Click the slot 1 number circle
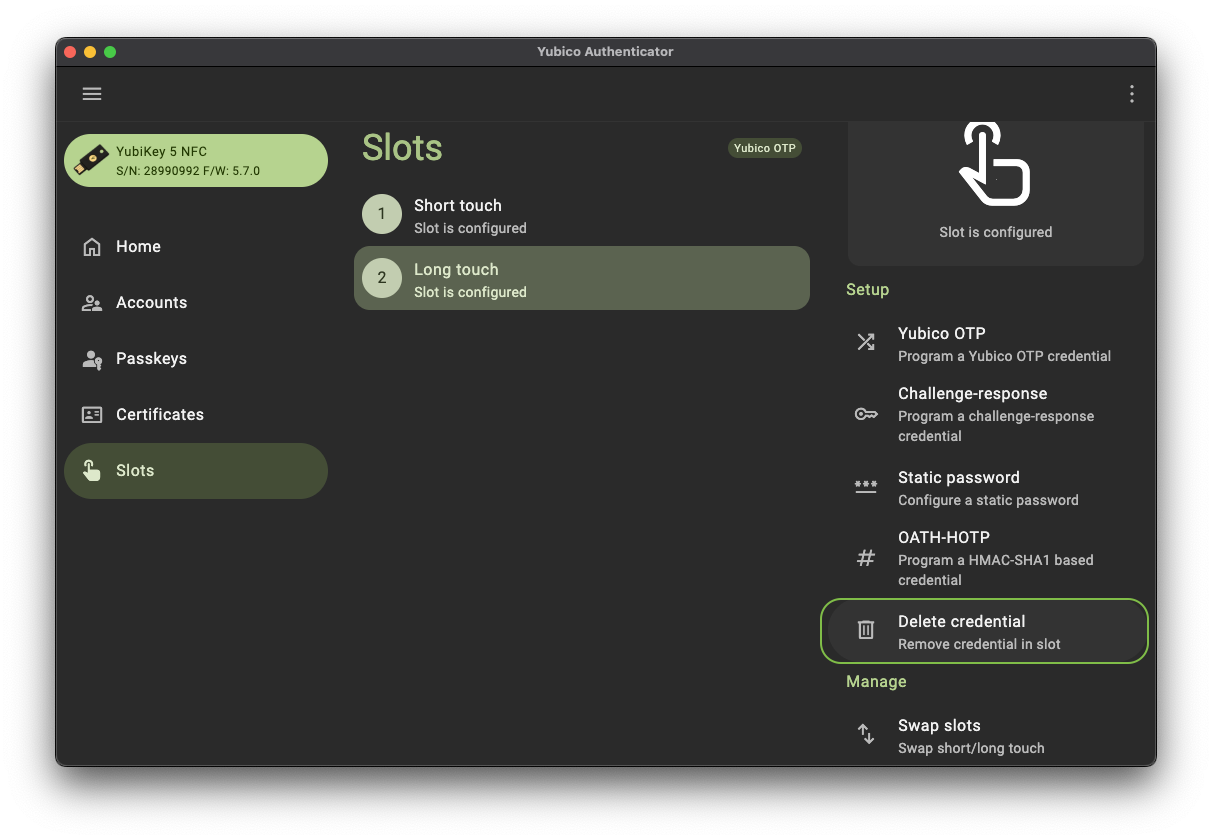 382,214
